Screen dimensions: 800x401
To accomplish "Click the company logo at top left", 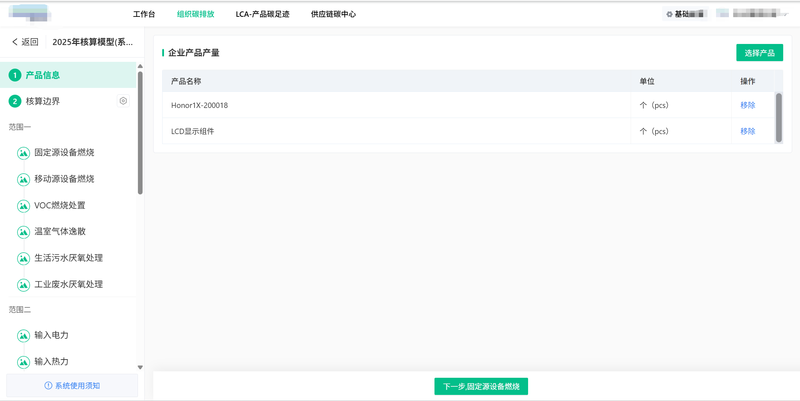I will pyautogui.click(x=30, y=13).
